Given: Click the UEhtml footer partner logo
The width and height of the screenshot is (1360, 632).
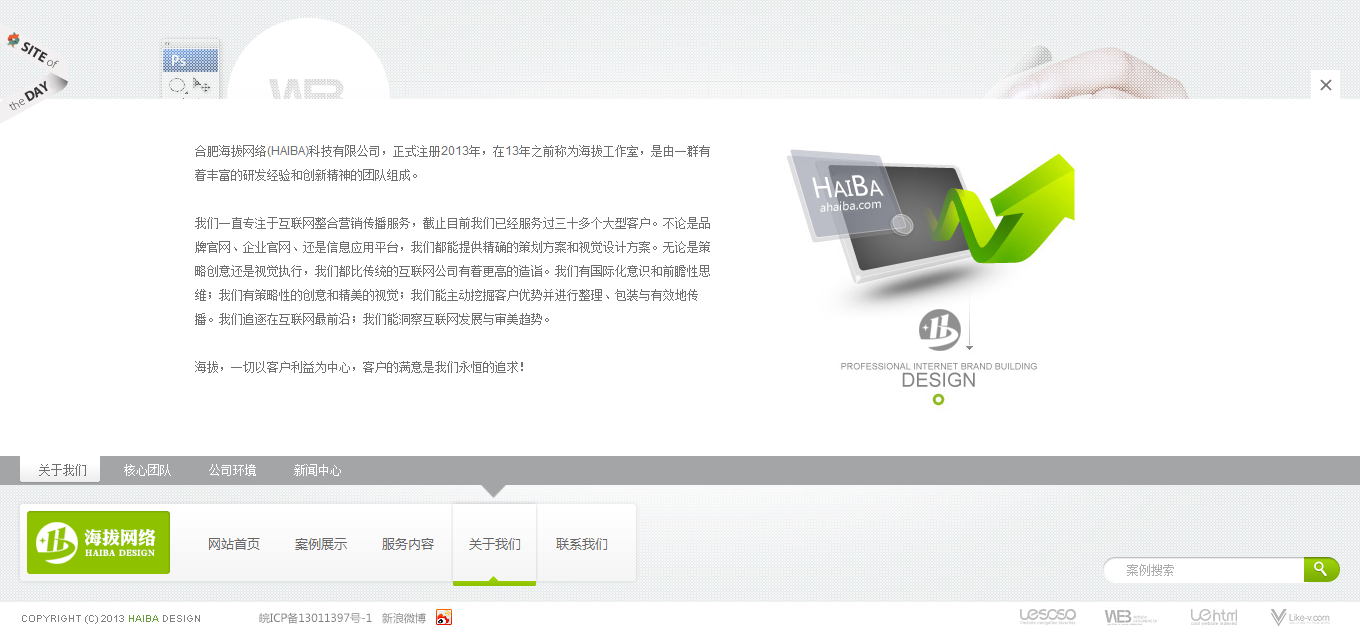Looking at the screenshot, I should tap(1213, 617).
